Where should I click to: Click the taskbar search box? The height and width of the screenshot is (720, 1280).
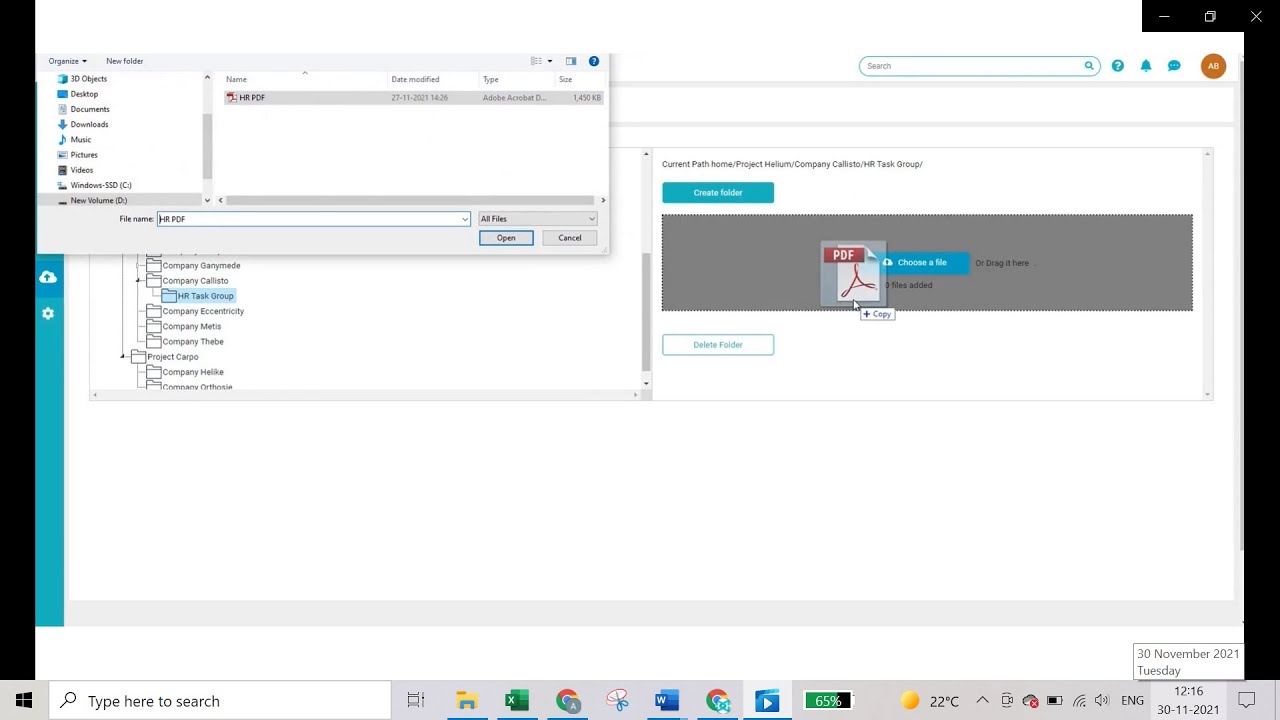[220, 701]
